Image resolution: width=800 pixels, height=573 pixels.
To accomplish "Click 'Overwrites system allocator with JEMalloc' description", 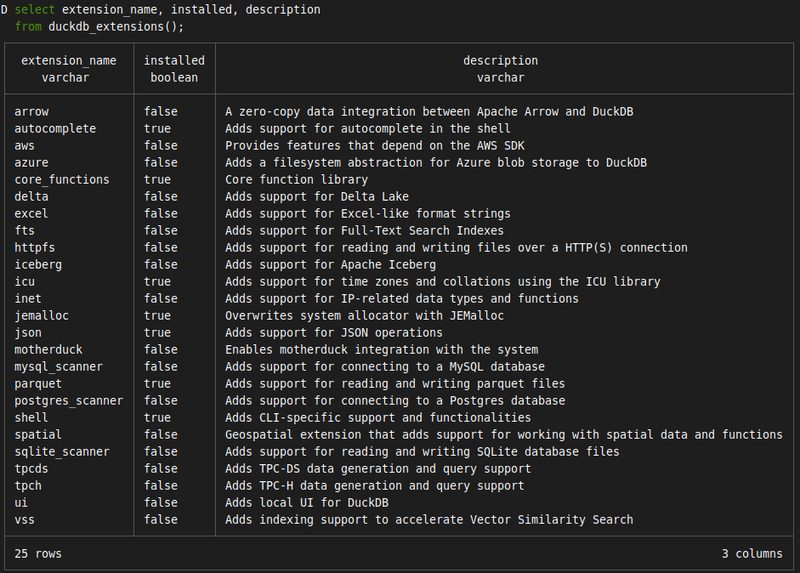I will [x=364, y=316].
